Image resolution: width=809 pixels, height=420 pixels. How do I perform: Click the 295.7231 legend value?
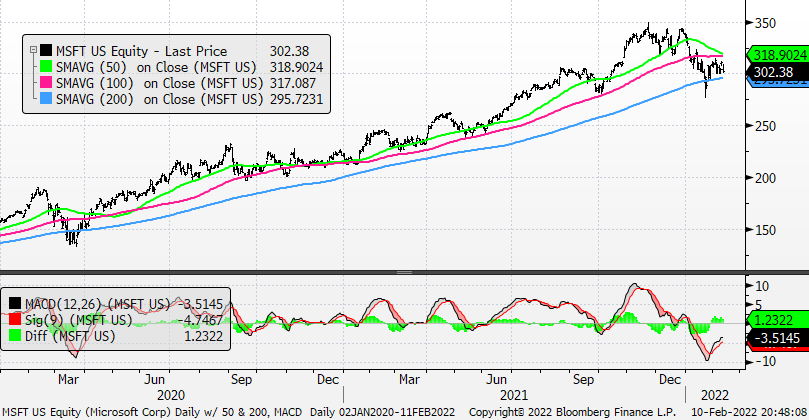(297, 99)
